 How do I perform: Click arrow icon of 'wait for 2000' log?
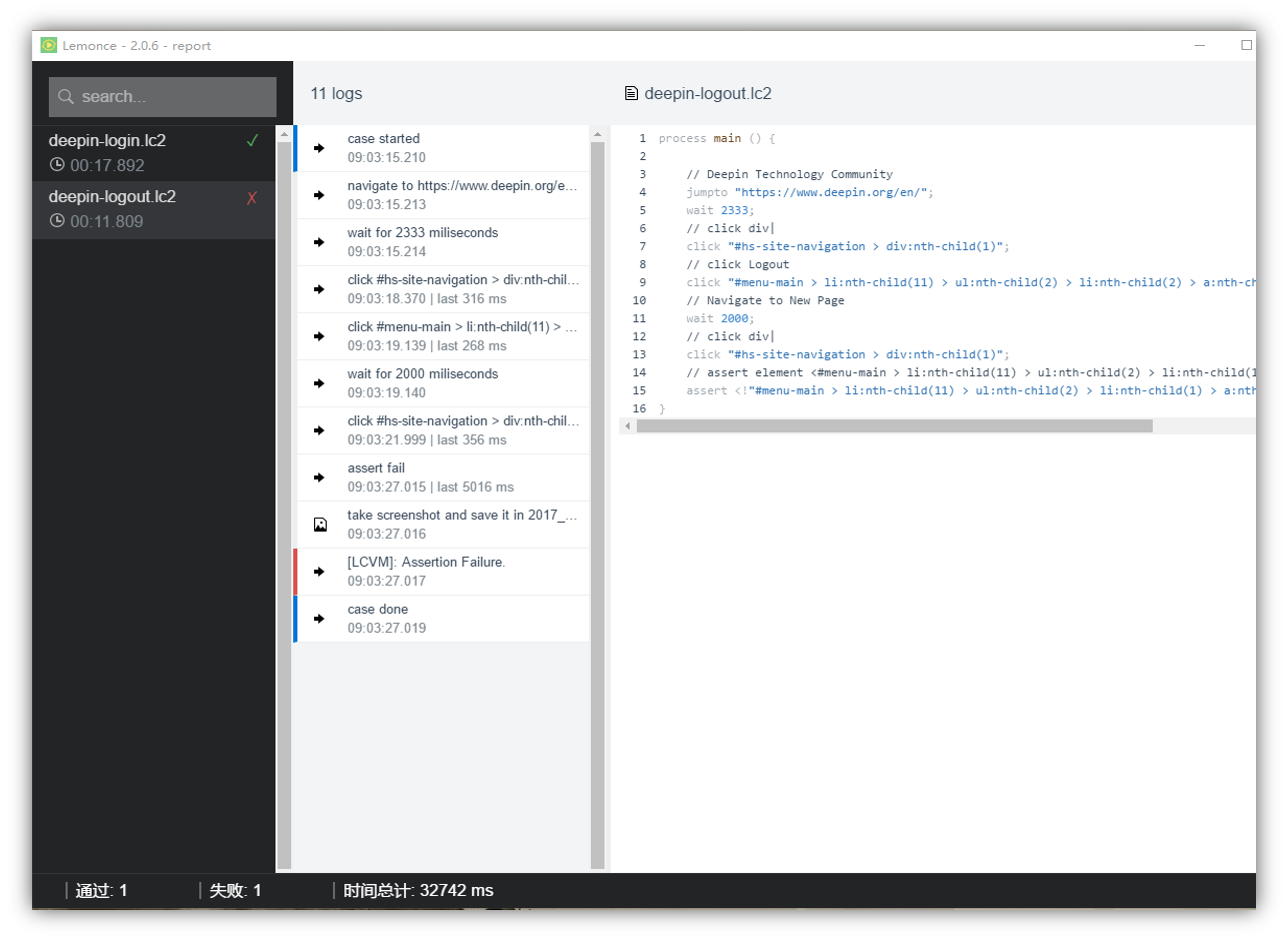[320, 383]
